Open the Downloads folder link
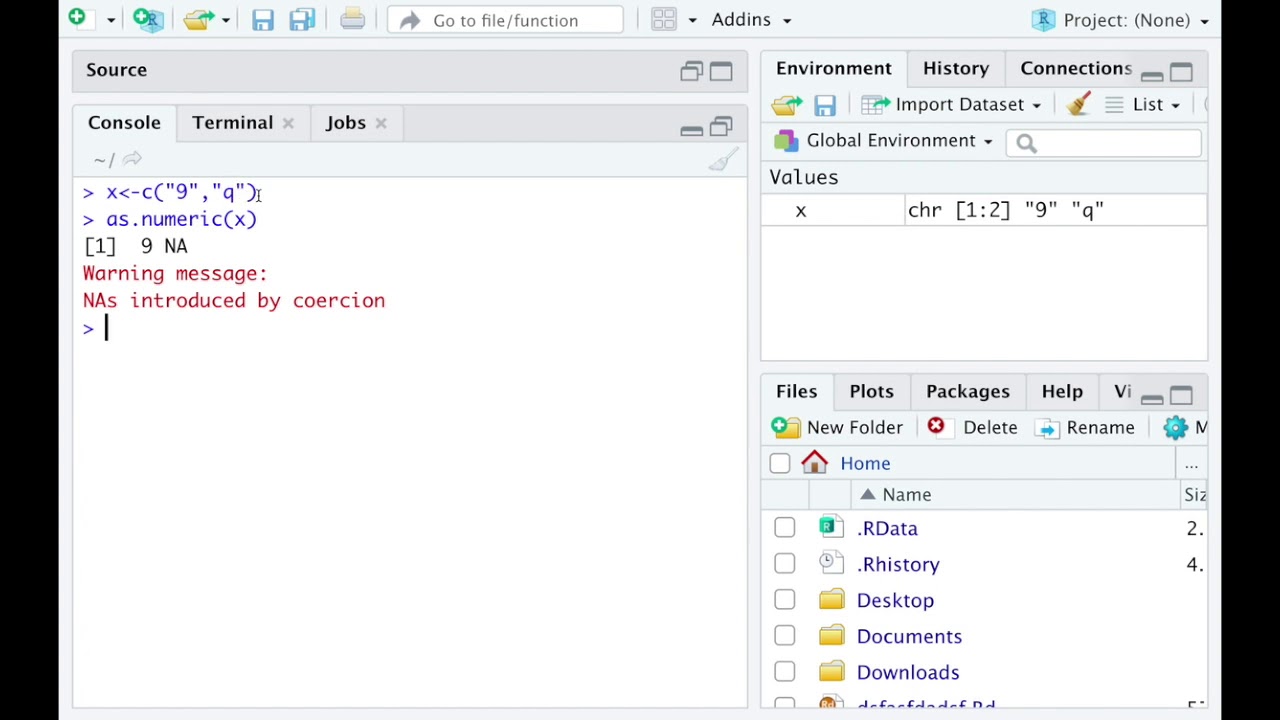The height and width of the screenshot is (720, 1280). tap(907, 672)
